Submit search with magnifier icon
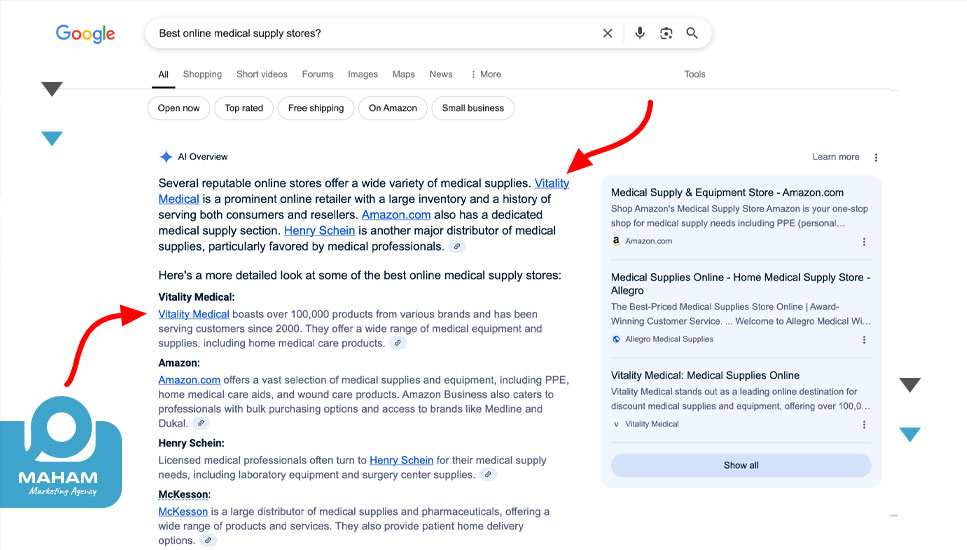 pyautogui.click(x=692, y=33)
